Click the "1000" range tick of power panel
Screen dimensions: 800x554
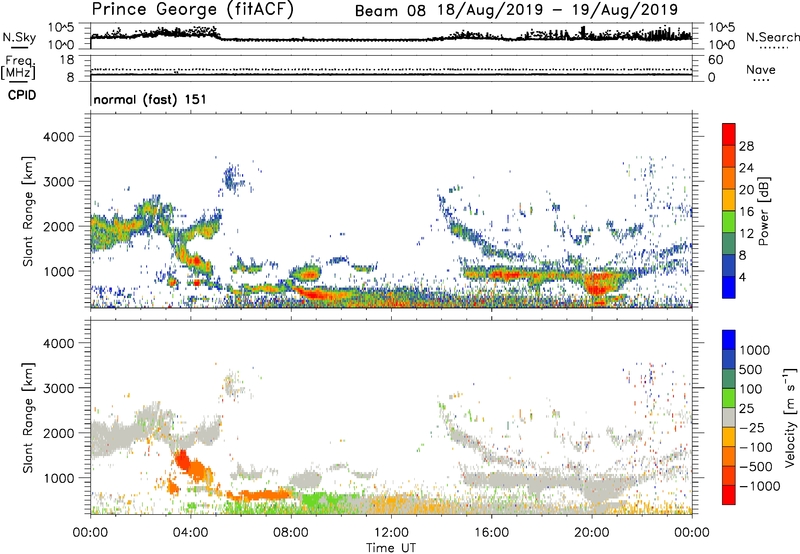pyautogui.click(x=58, y=271)
